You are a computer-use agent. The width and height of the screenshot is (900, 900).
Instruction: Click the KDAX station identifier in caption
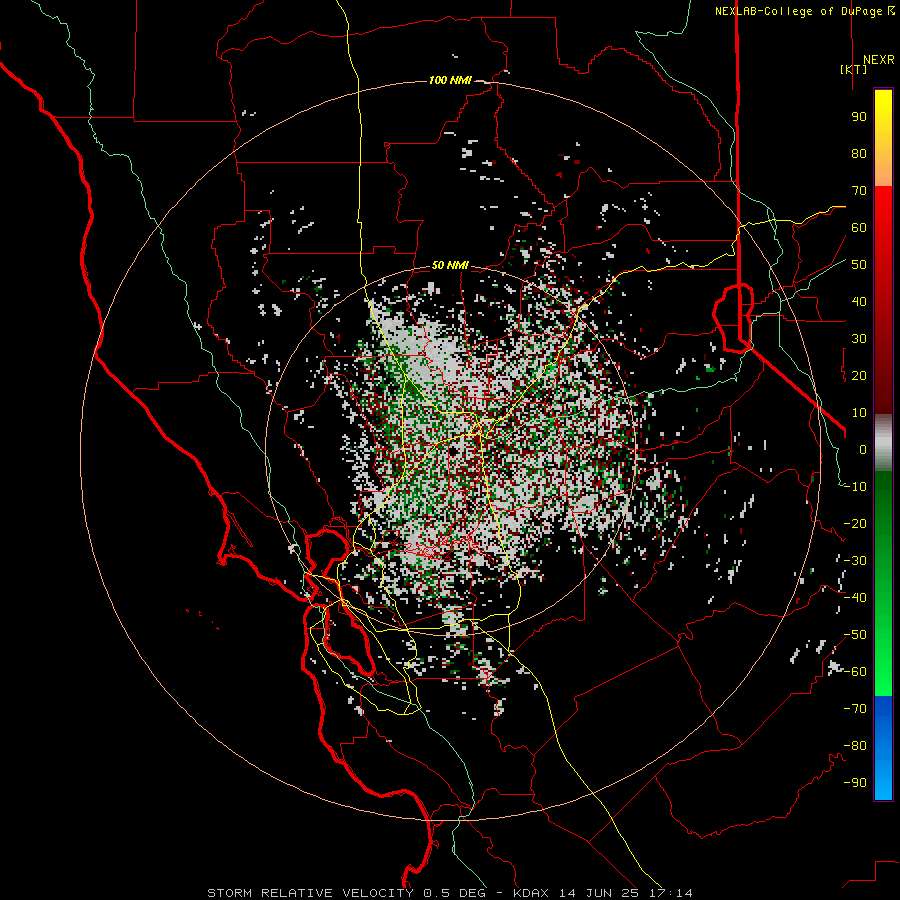tap(532, 893)
